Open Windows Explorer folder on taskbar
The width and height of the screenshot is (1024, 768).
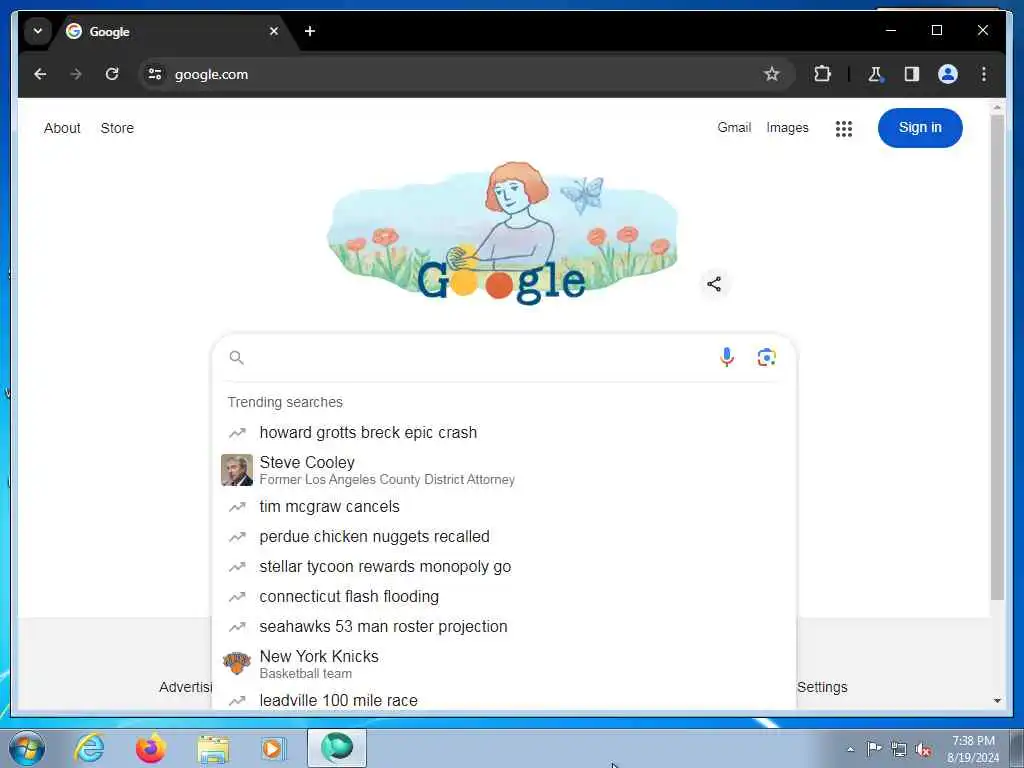point(213,749)
